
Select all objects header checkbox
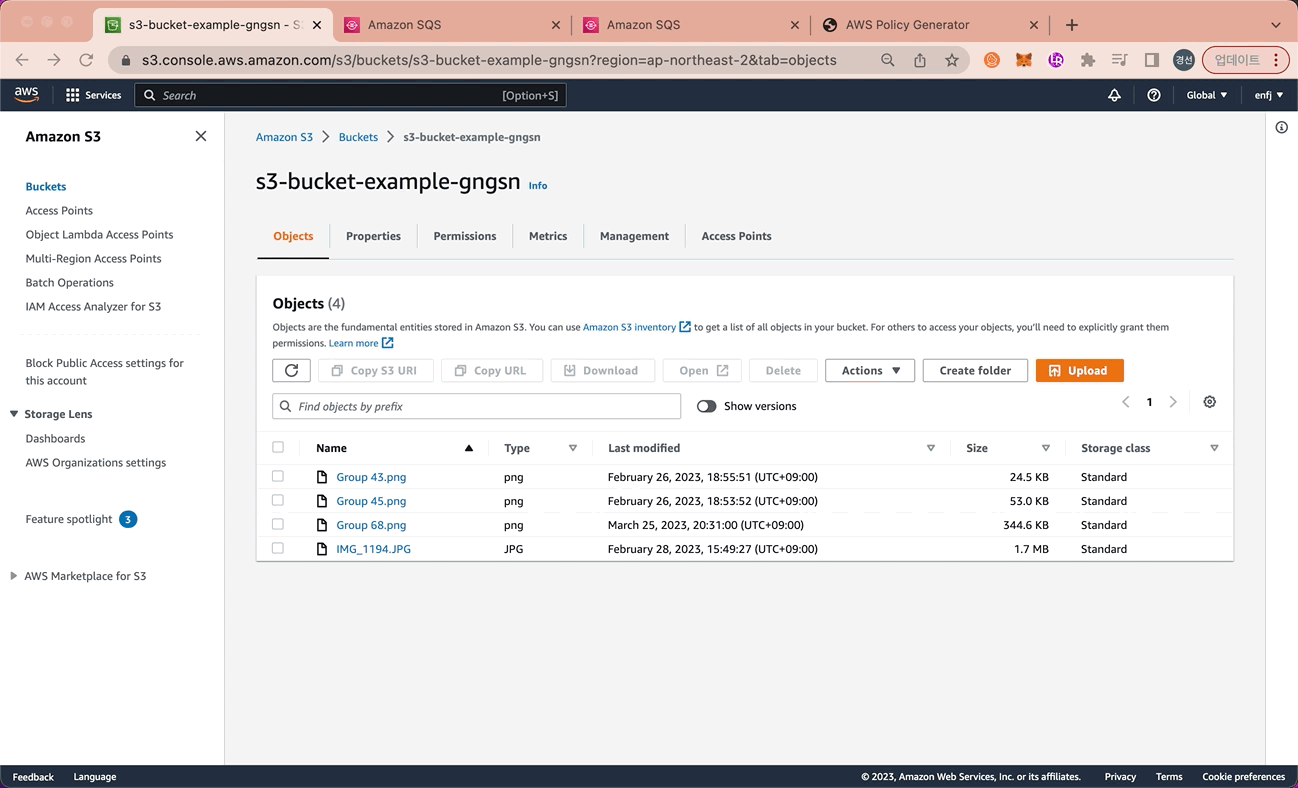278,447
